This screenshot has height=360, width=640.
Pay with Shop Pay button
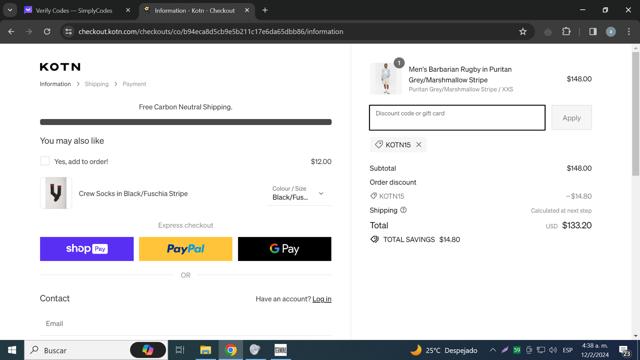click(x=87, y=249)
